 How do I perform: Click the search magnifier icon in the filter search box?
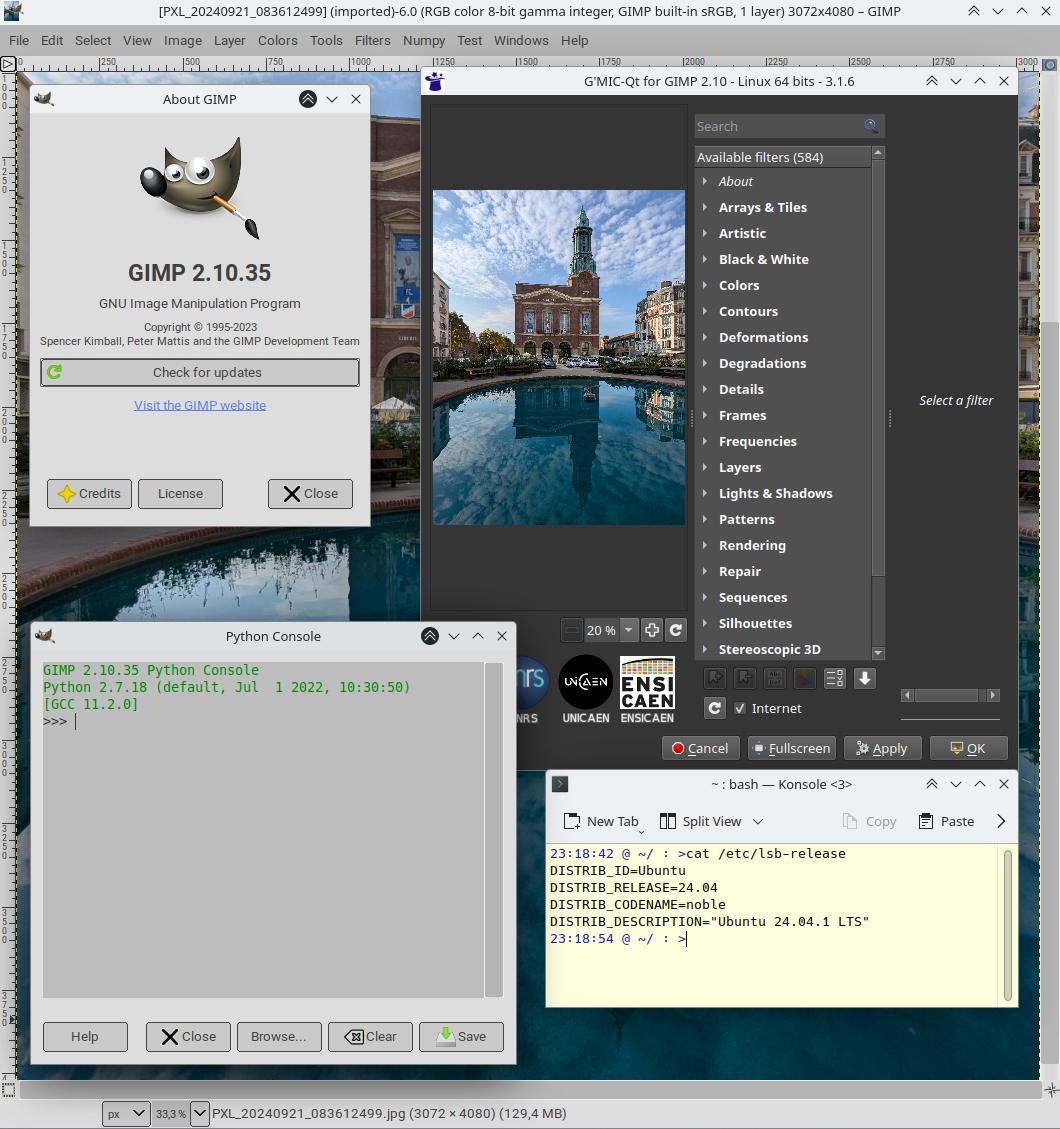[871, 126]
